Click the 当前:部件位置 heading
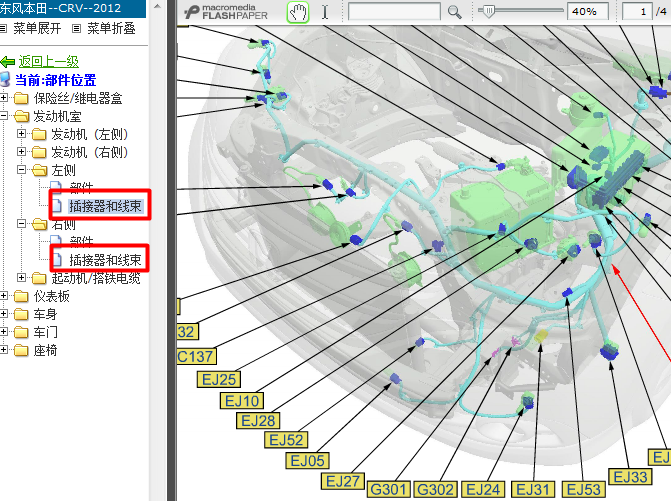Screen dimensions: 671x501 coord(56,80)
